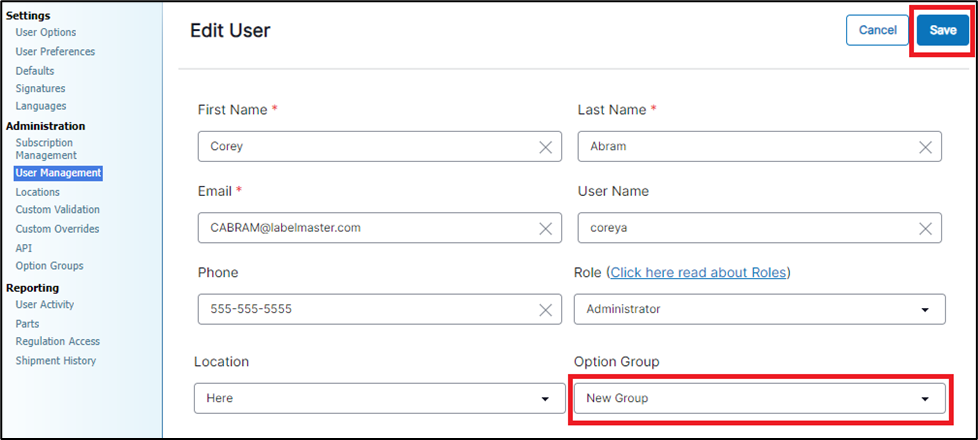Clear the First Name field X icon
Screen dimensions: 978x440
(x=545, y=146)
